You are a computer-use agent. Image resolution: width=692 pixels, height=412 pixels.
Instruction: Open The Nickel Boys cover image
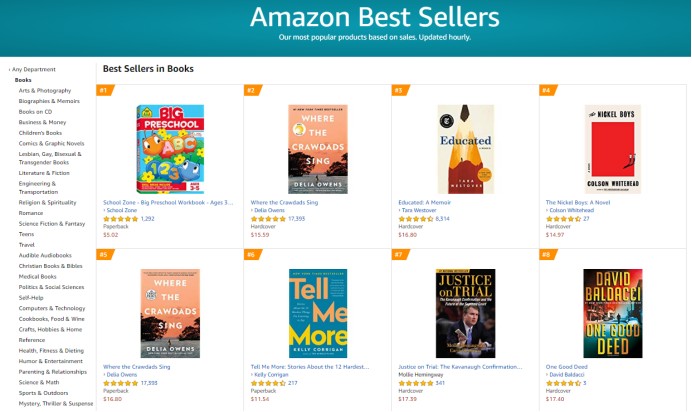click(613, 149)
